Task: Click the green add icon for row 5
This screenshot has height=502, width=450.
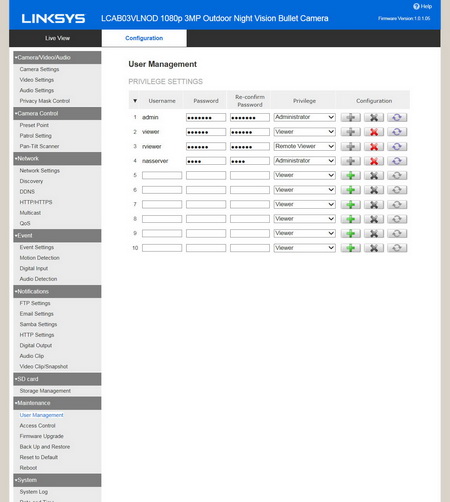Action: coord(350,175)
